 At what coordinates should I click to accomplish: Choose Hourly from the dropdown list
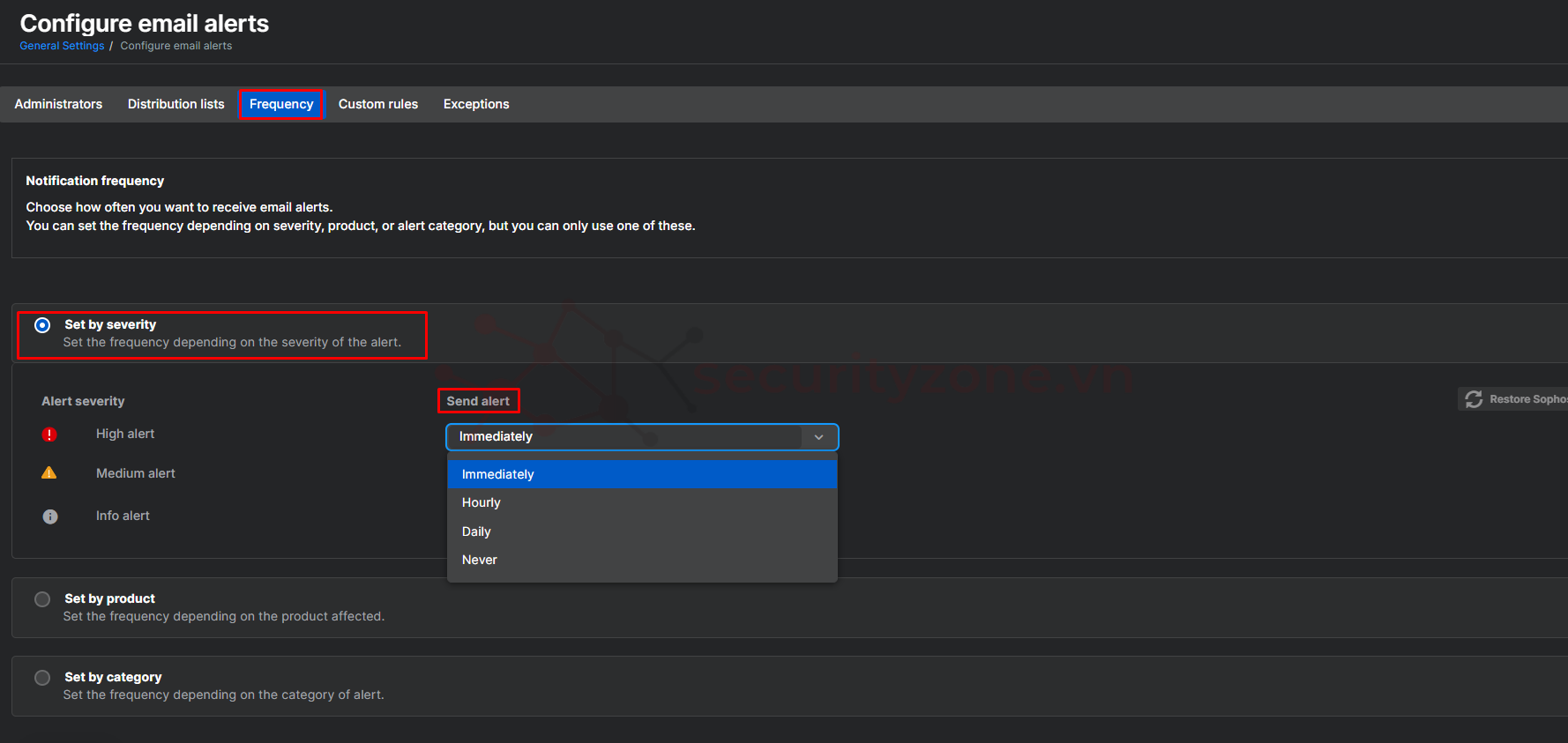pos(642,502)
